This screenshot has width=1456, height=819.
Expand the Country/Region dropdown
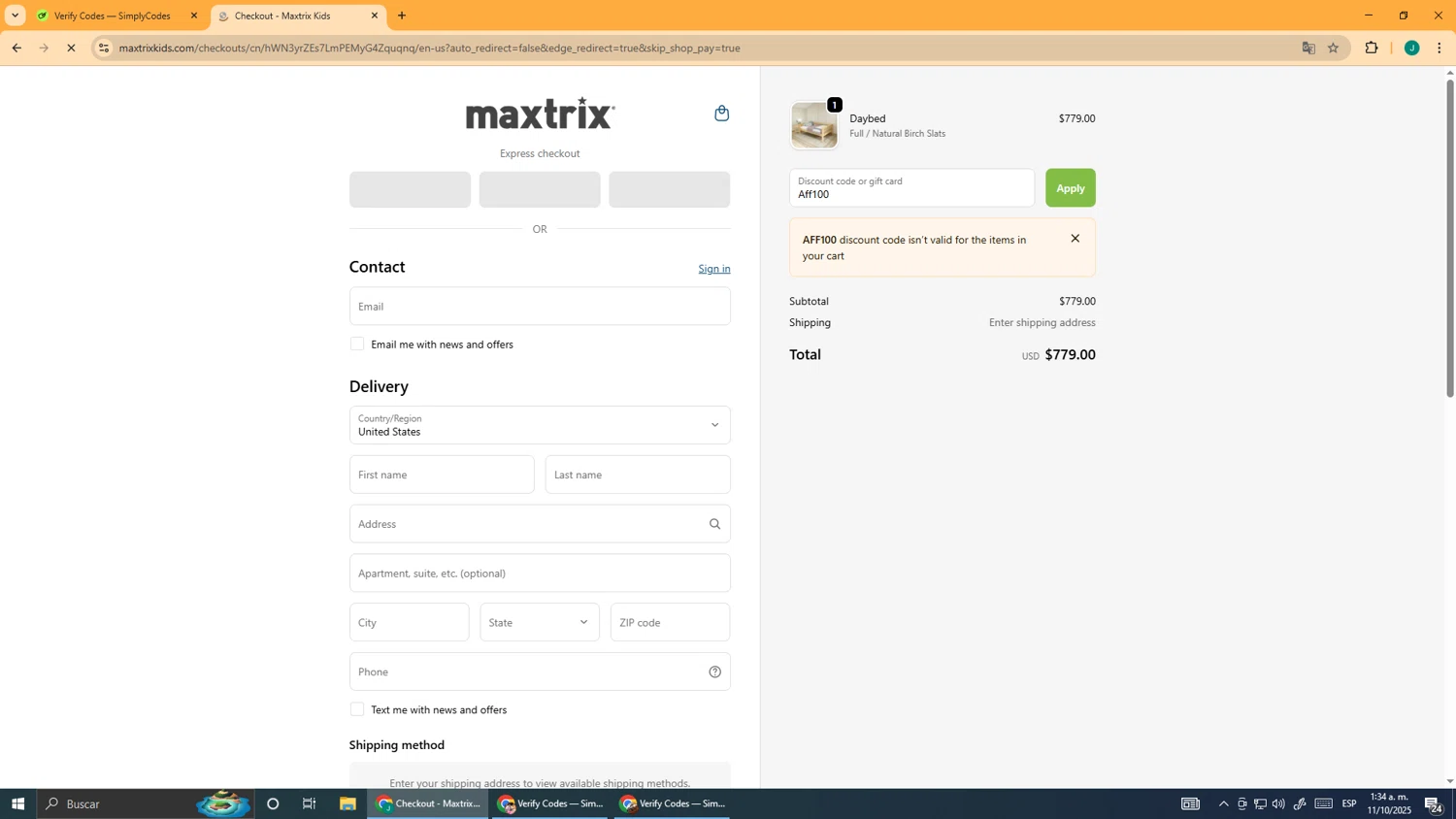tap(540, 425)
